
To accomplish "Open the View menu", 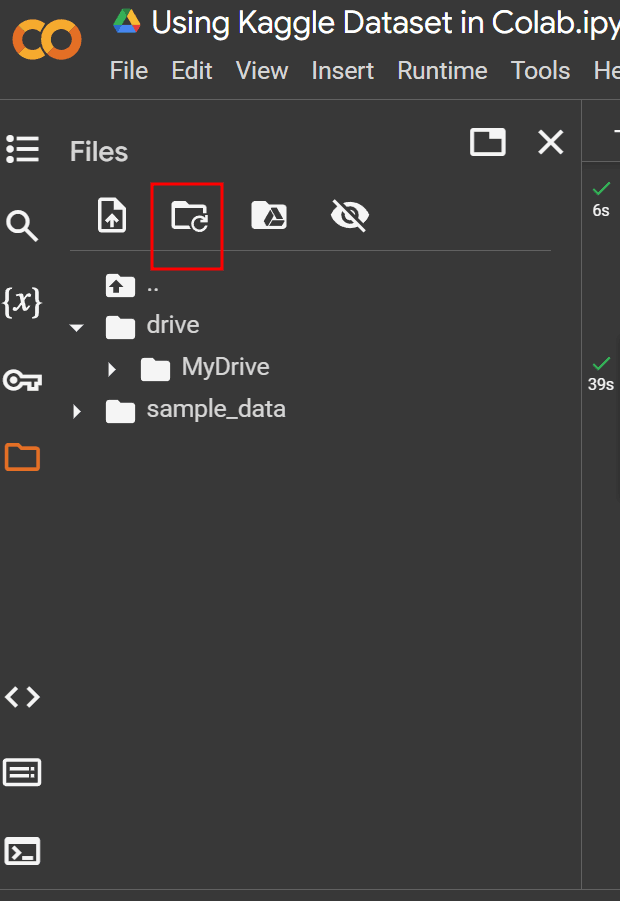I will [262, 71].
